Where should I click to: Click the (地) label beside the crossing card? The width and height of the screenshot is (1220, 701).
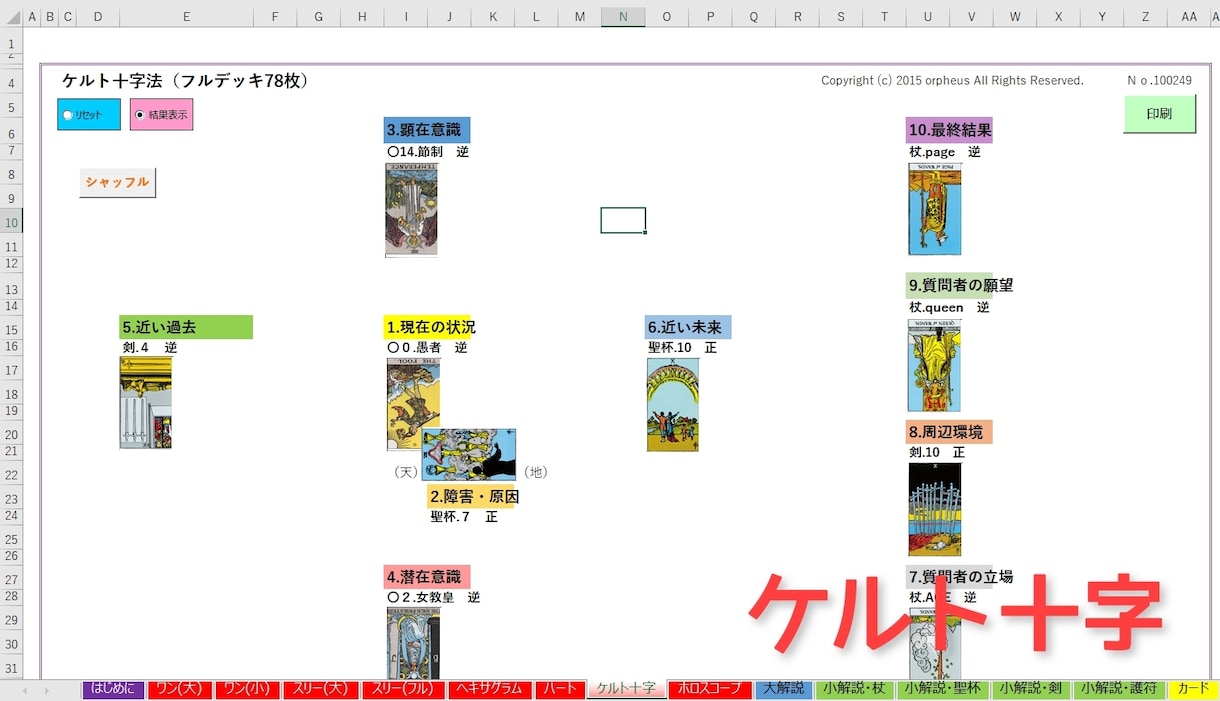pyautogui.click(x=536, y=472)
